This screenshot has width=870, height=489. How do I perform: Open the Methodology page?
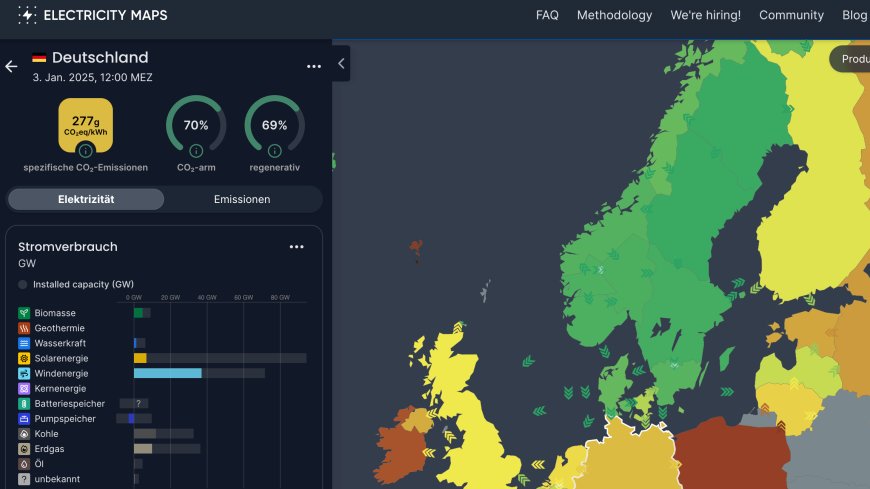tap(614, 15)
